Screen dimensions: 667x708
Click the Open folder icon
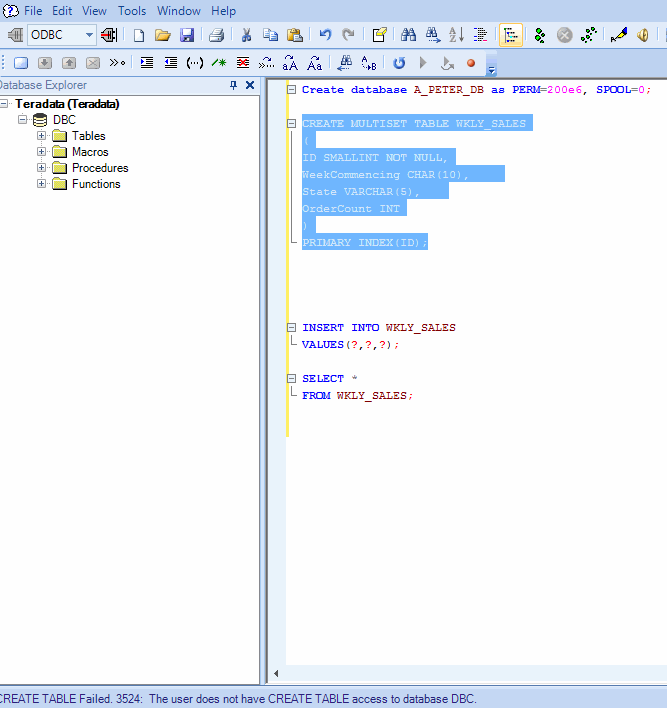162,35
